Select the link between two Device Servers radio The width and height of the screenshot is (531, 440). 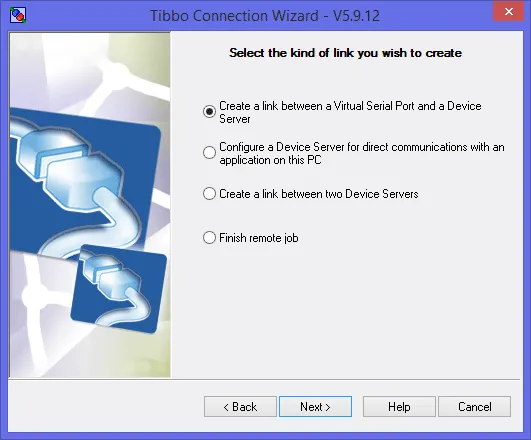click(x=209, y=194)
